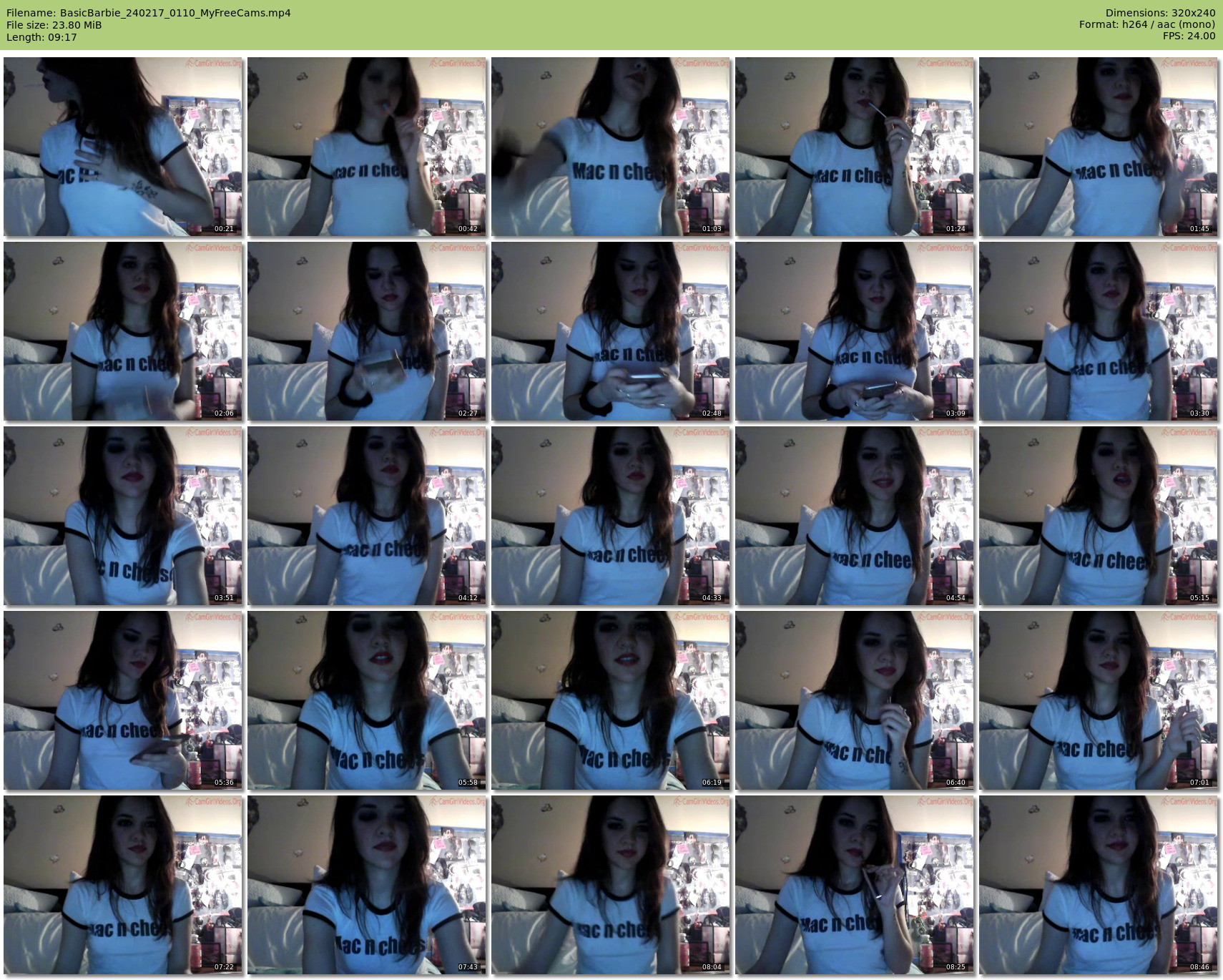Click the FPS 24.00 label
This screenshot has height=980, width=1223.
pyautogui.click(x=1189, y=36)
